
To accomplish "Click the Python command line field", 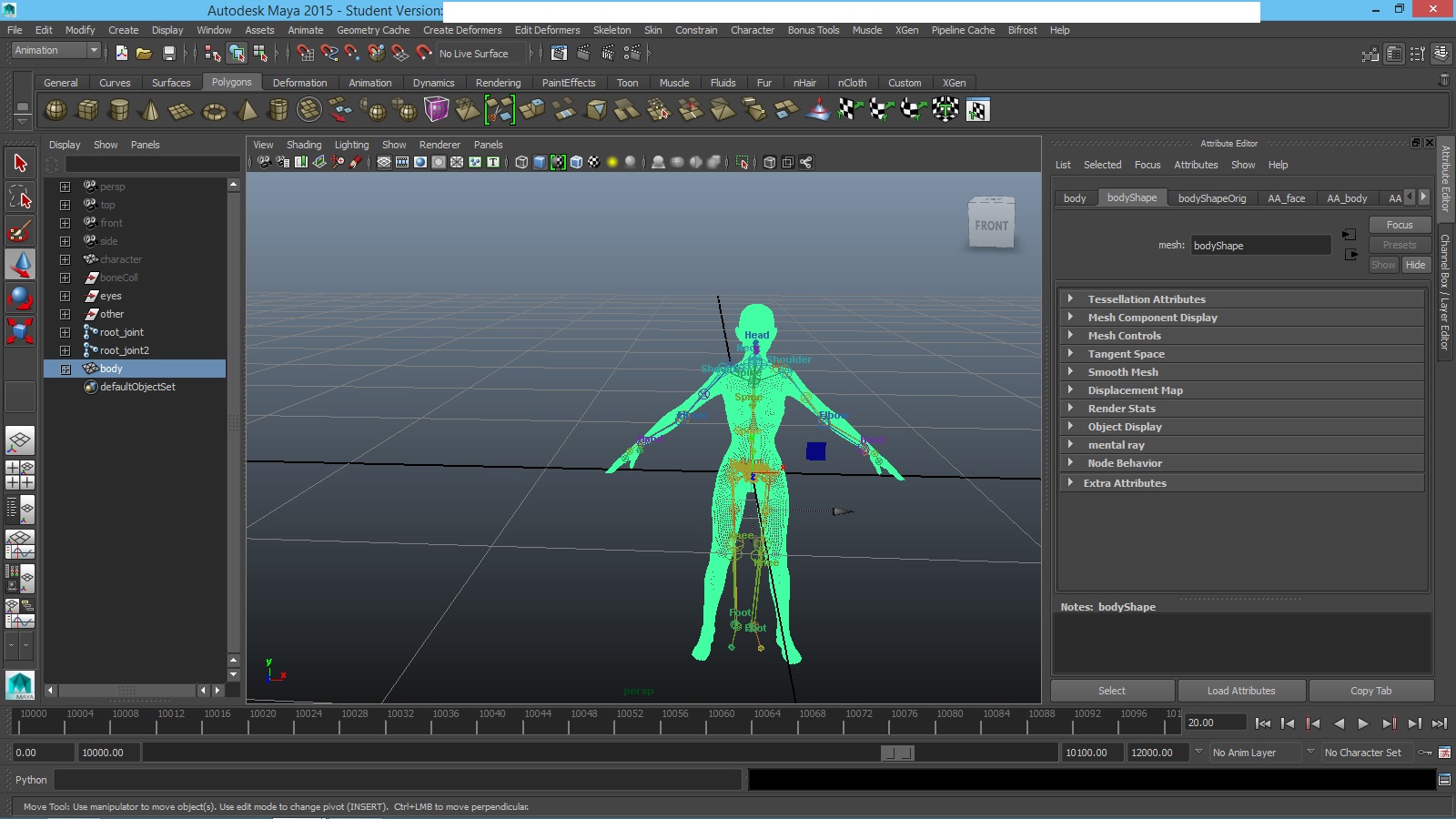I will click(x=398, y=780).
